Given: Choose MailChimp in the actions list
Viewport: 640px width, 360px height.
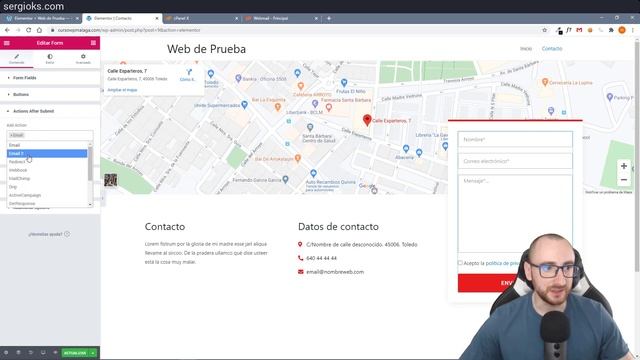Looking at the screenshot, I should tap(47, 178).
